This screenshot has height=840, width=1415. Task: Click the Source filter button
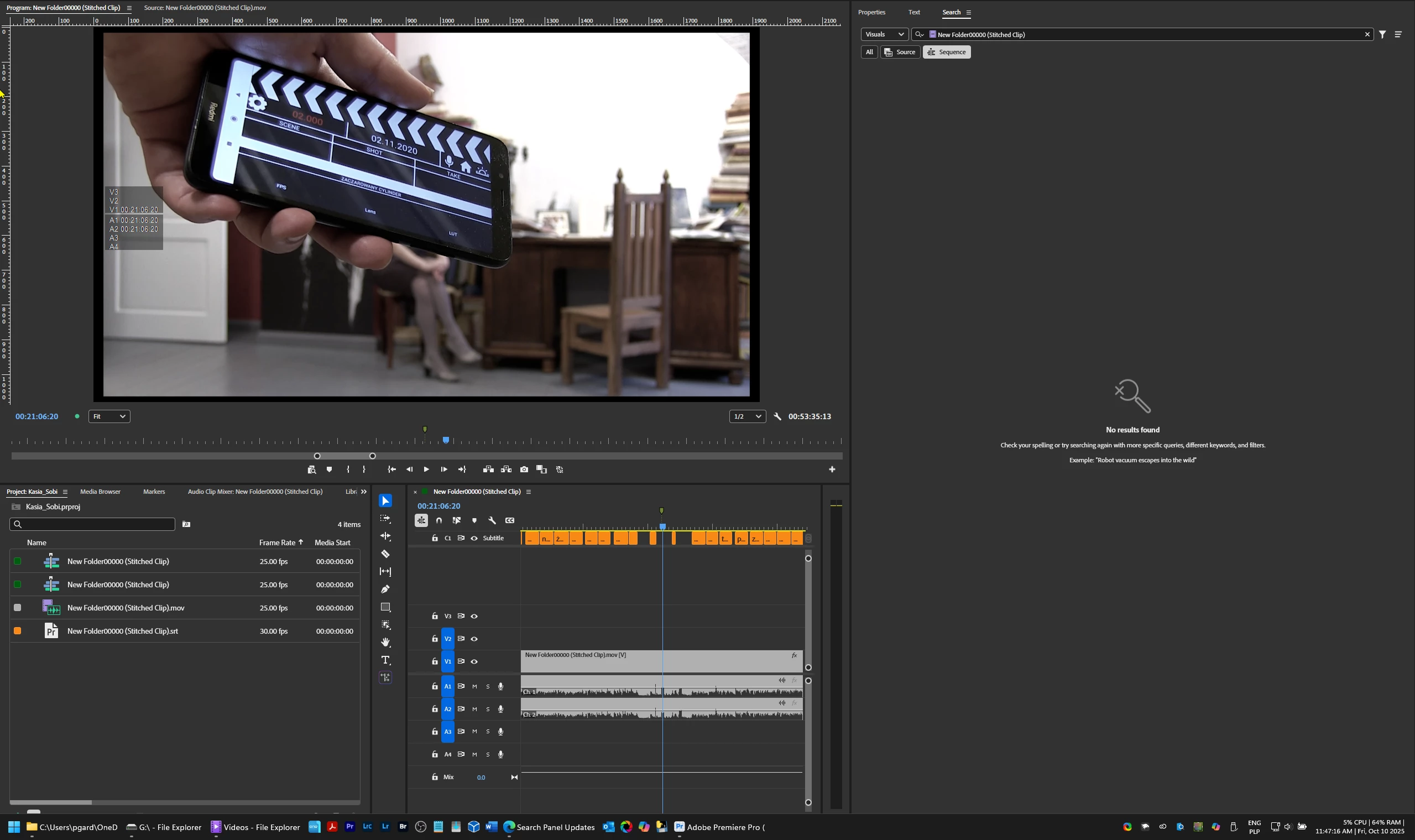click(x=900, y=52)
